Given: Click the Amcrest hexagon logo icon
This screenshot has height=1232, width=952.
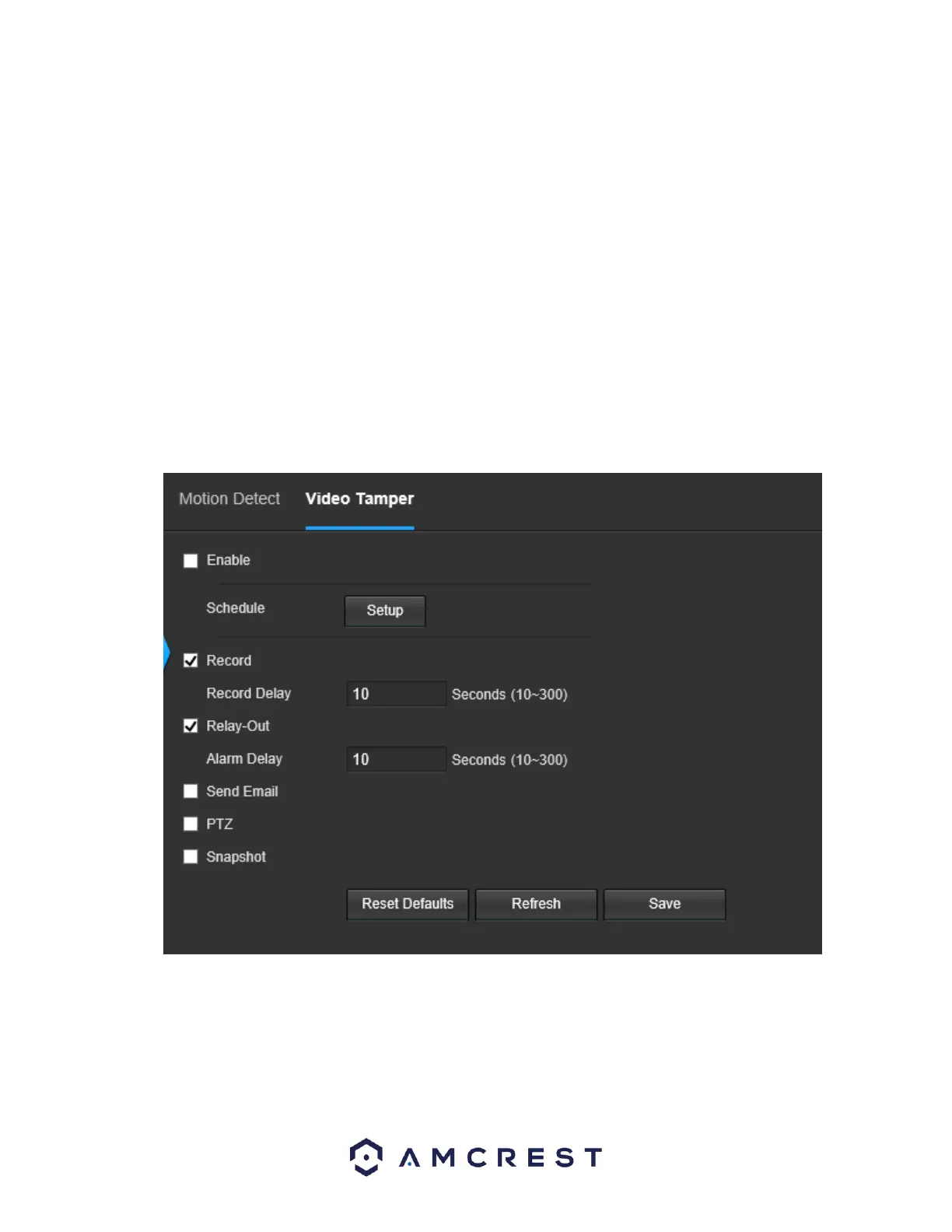Looking at the screenshot, I should (x=366, y=1157).
